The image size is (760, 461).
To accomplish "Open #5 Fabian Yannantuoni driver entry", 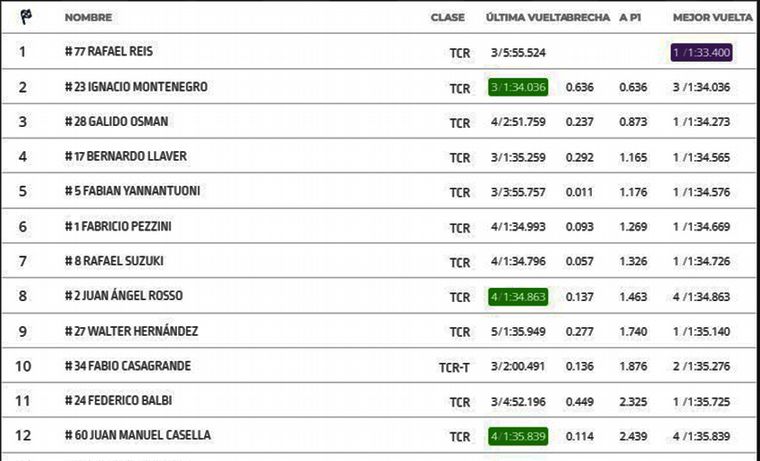I will click(132, 191).
